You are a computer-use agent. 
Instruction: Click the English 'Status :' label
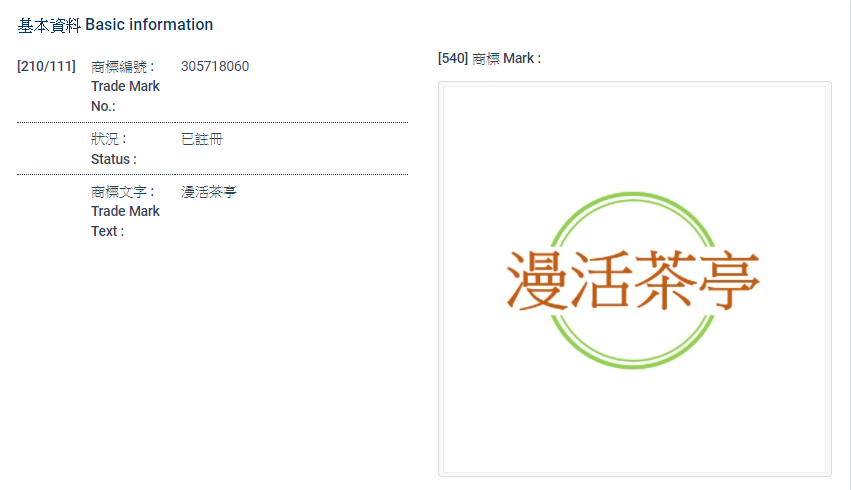(x=113, y=159)
